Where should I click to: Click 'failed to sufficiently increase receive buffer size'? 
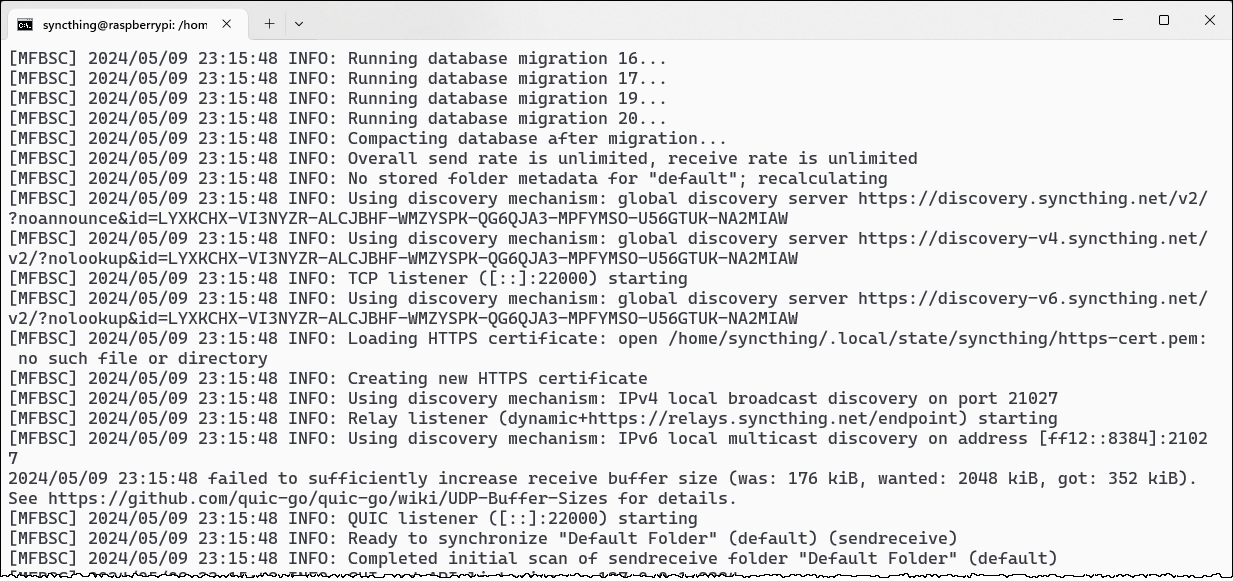462,478
